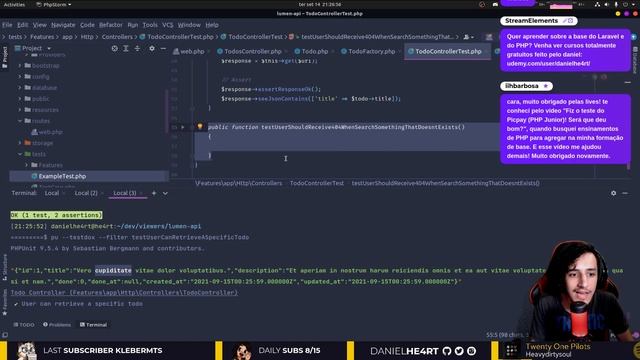Expand the public folder
The width and height of the screenshot is (640, 360).
[20, 98]
